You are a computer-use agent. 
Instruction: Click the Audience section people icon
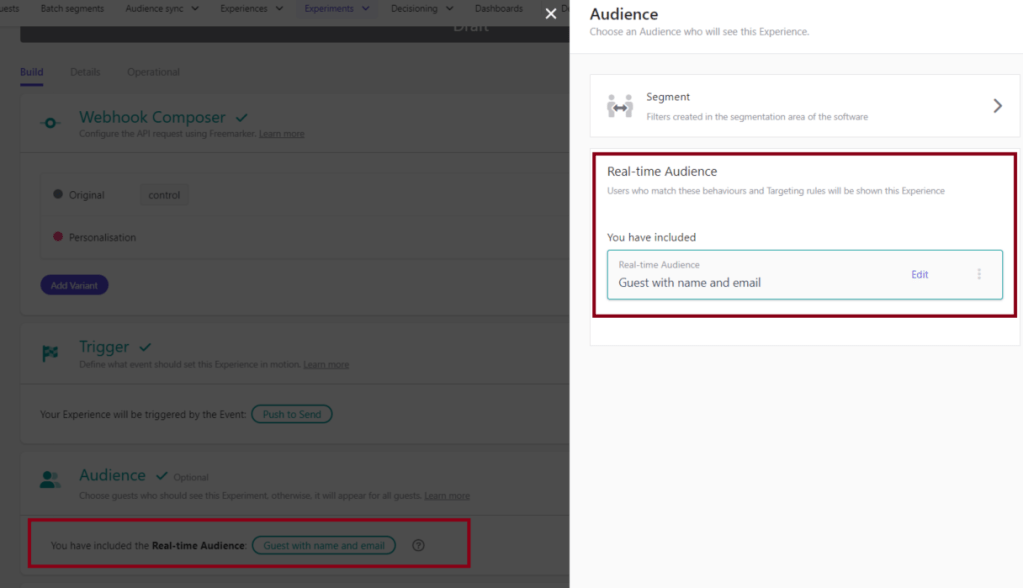pyautogui.click(x=50, y=481)
